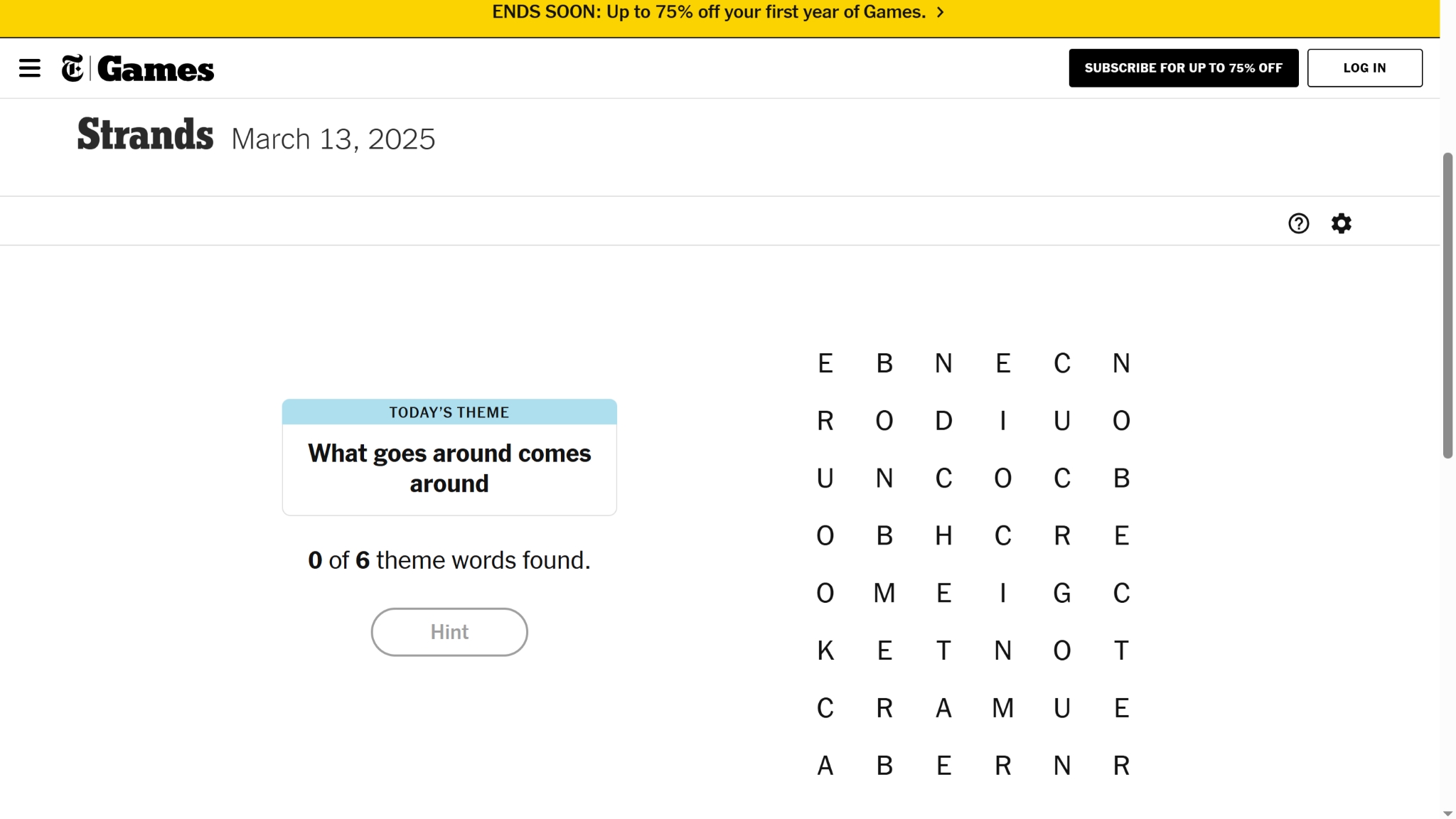Select the letter R in the bottom-right corner
The width and height of the screenshot is (1456, 819).
click(x=1121, y=766)
